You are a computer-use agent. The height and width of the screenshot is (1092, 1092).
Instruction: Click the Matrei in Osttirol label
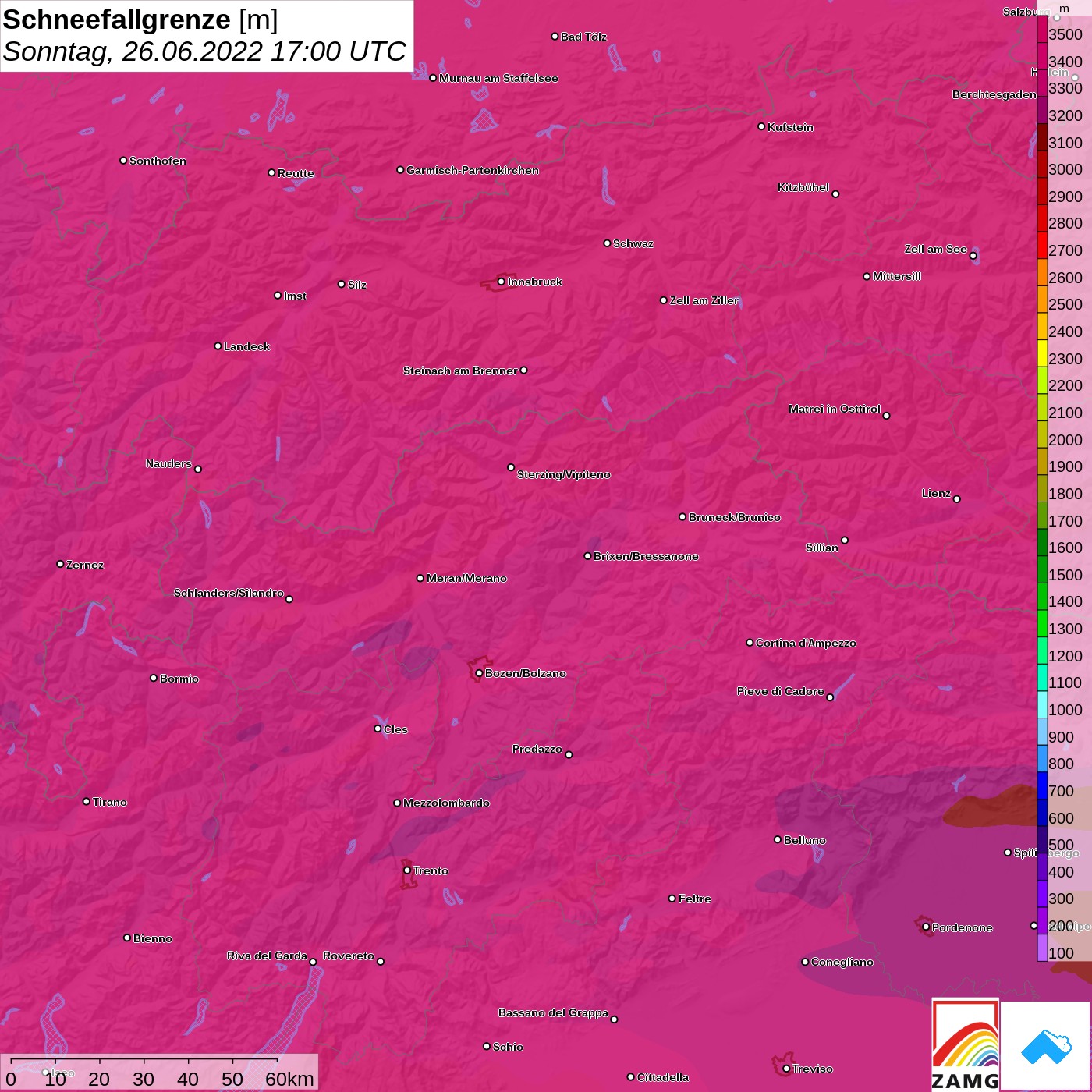835,409
